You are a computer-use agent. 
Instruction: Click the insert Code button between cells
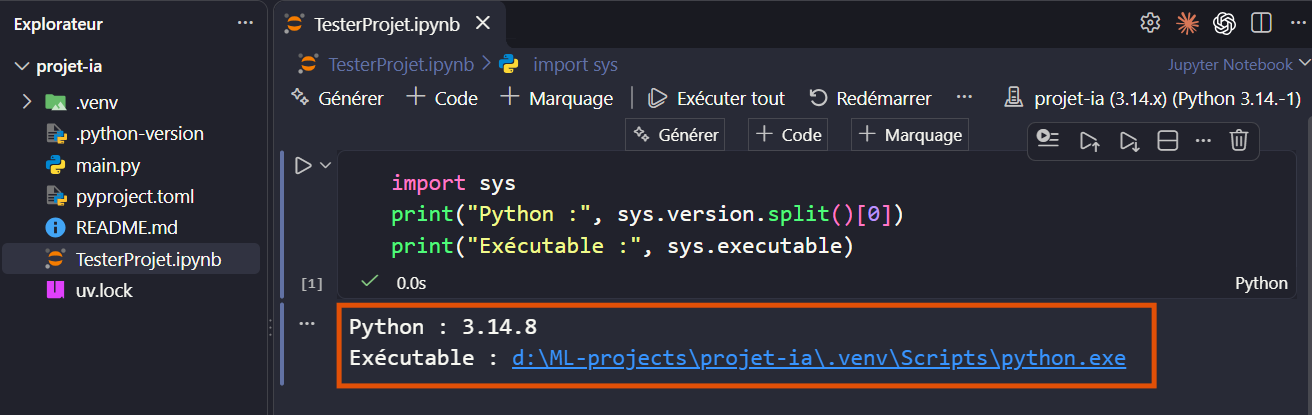788,134
